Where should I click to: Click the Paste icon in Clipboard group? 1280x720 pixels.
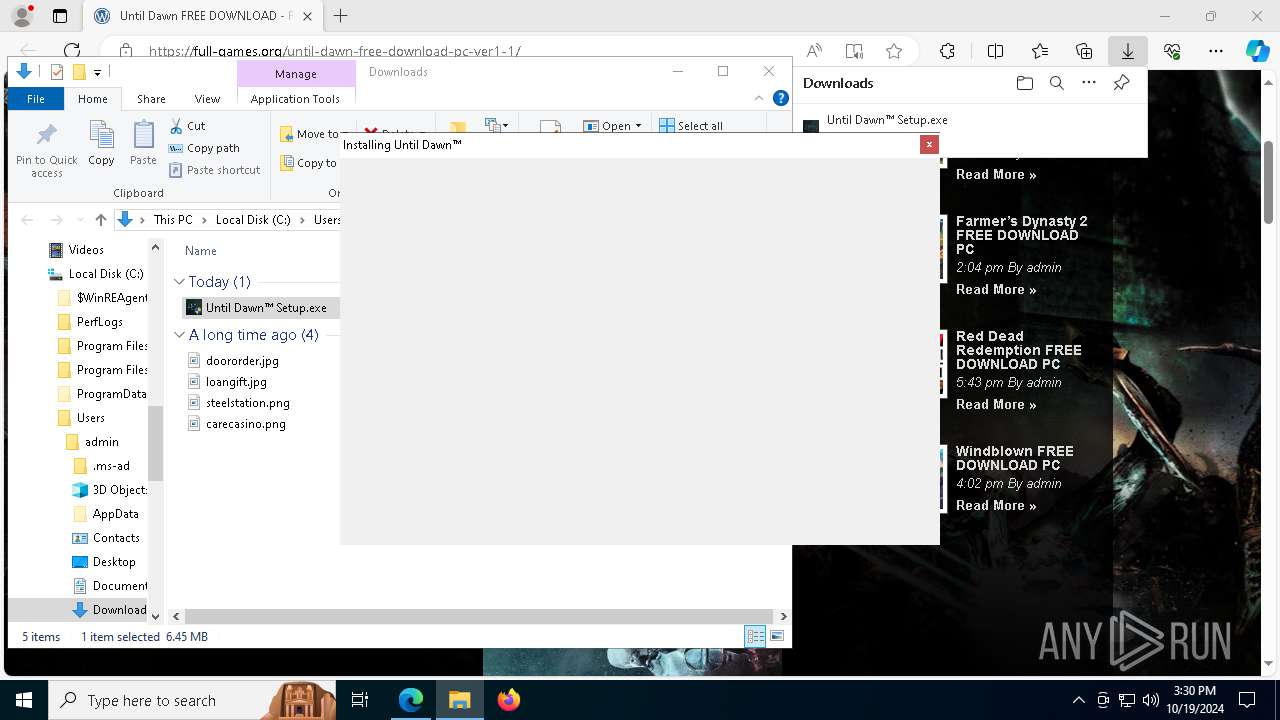[143, 143]
